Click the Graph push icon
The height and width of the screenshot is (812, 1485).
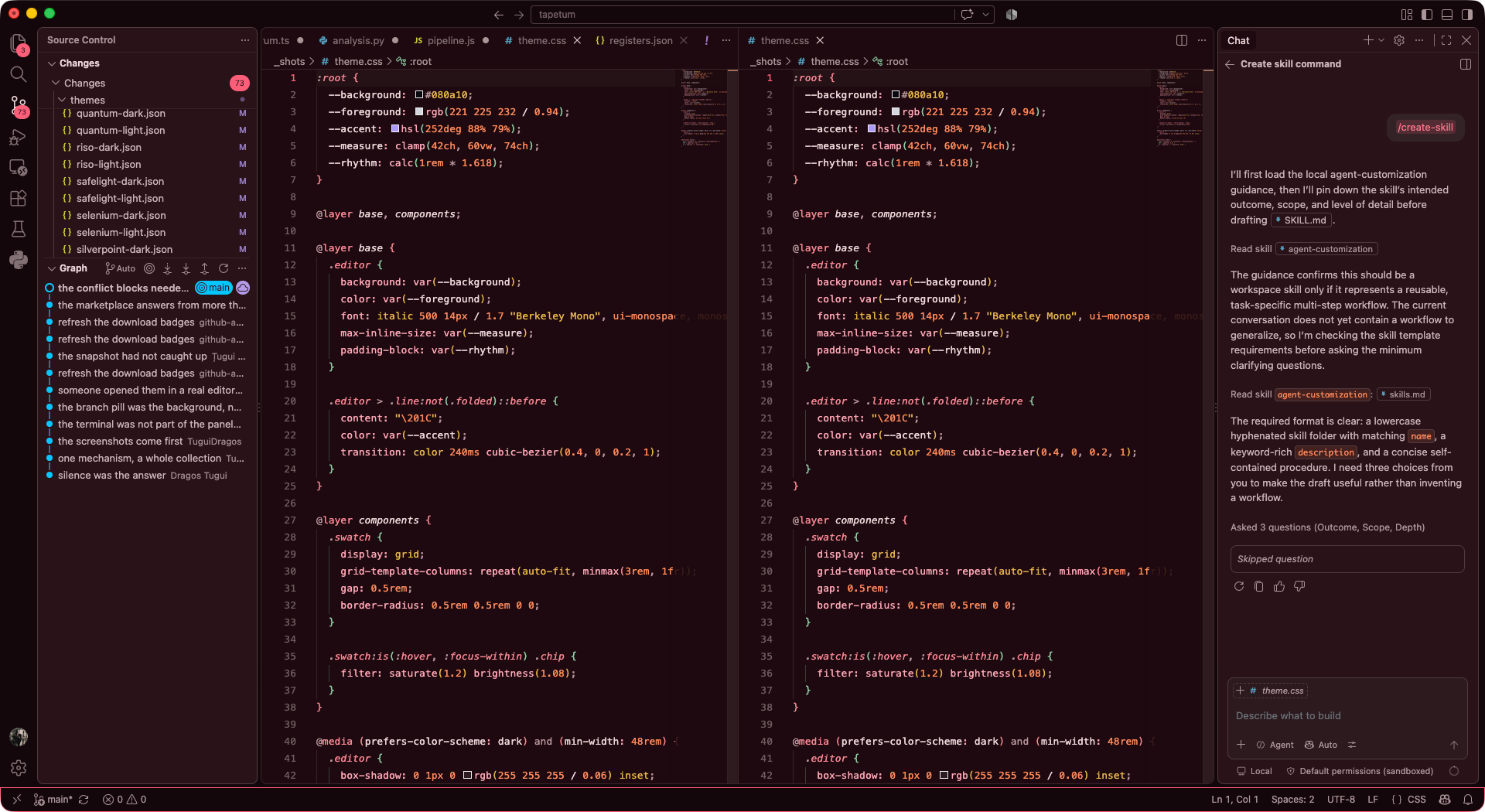204,268
